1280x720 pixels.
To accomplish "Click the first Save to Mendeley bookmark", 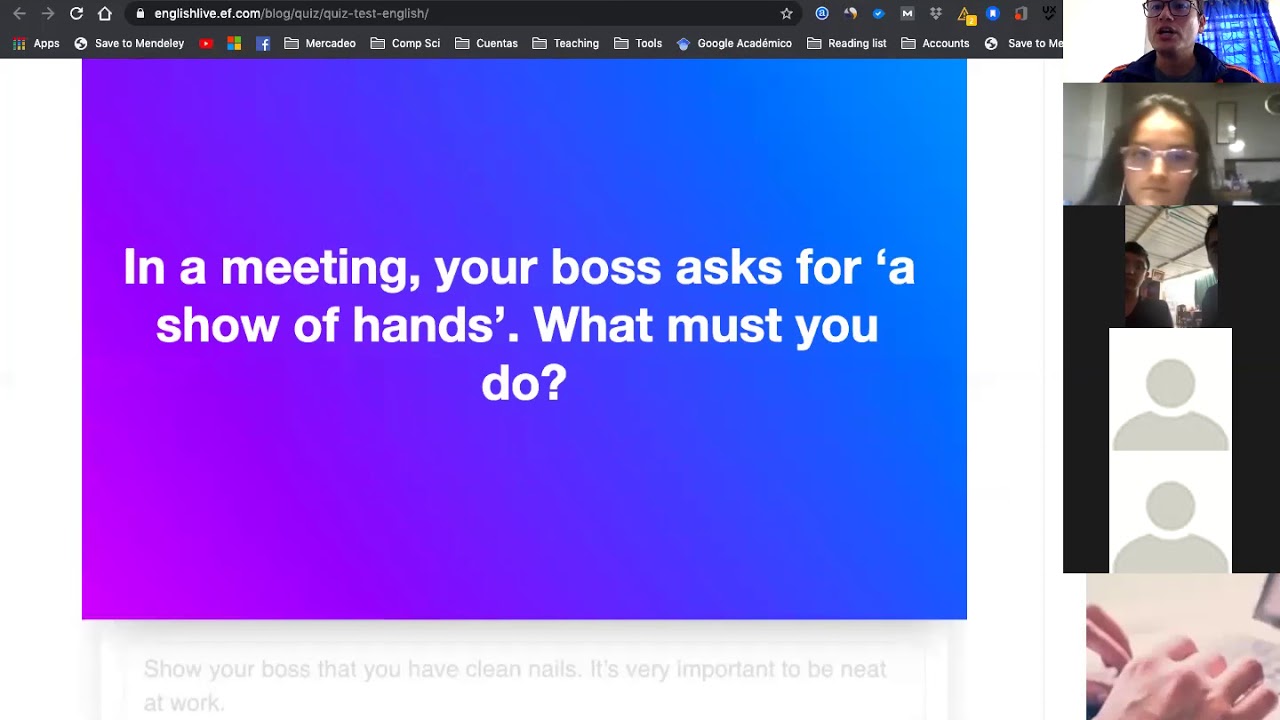I will pyautogui.click(x=129, y=44).
